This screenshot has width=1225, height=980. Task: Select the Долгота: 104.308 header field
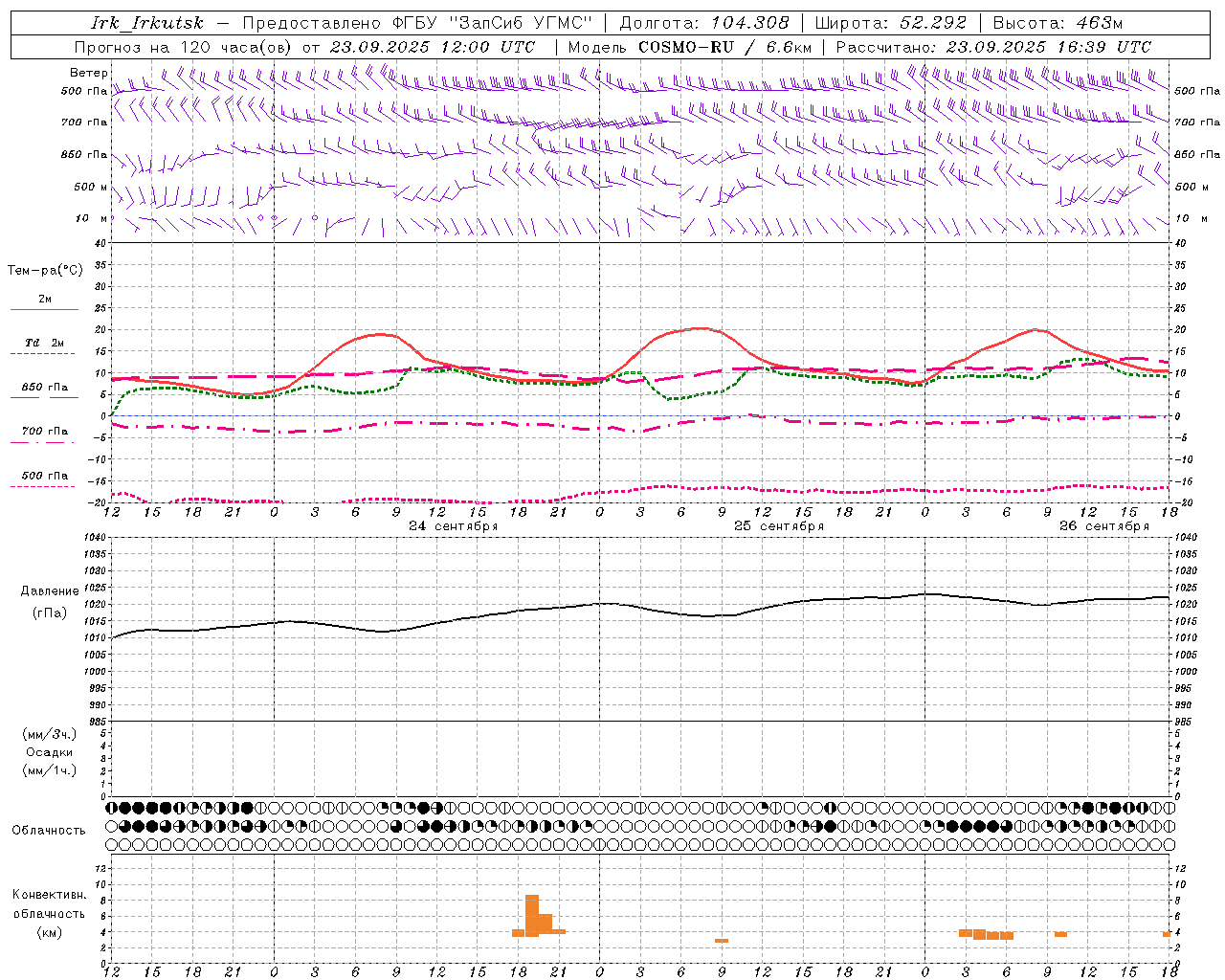point(704,23)
